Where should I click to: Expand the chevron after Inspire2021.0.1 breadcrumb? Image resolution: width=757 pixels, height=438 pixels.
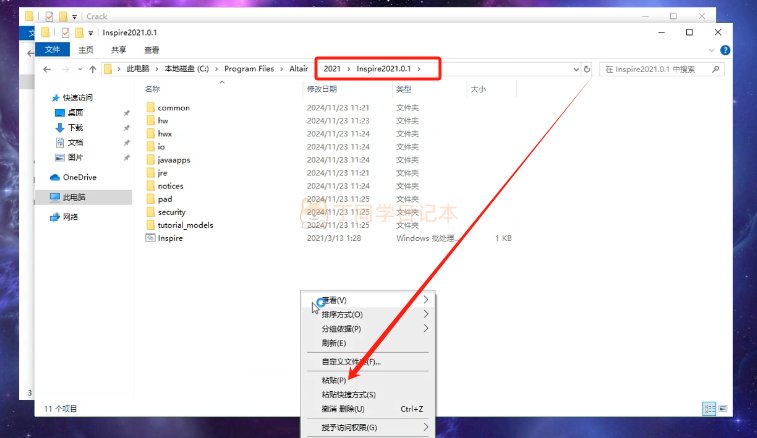(x=419, y=69)
